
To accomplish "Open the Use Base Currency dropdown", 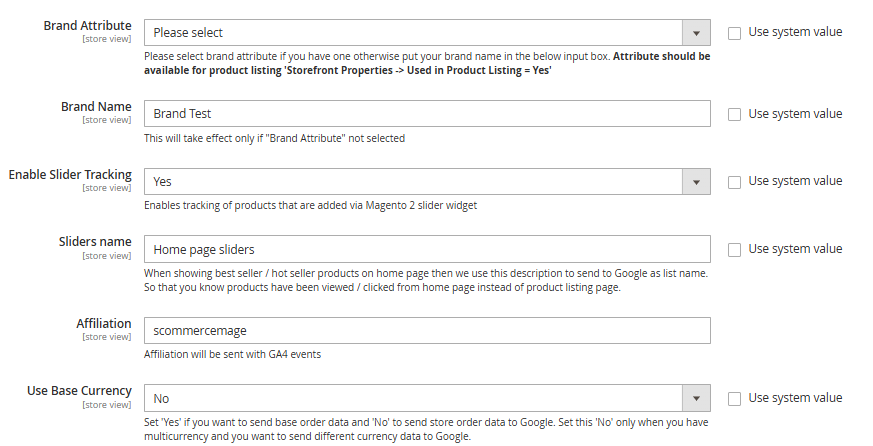I will [x=427, y=399].
